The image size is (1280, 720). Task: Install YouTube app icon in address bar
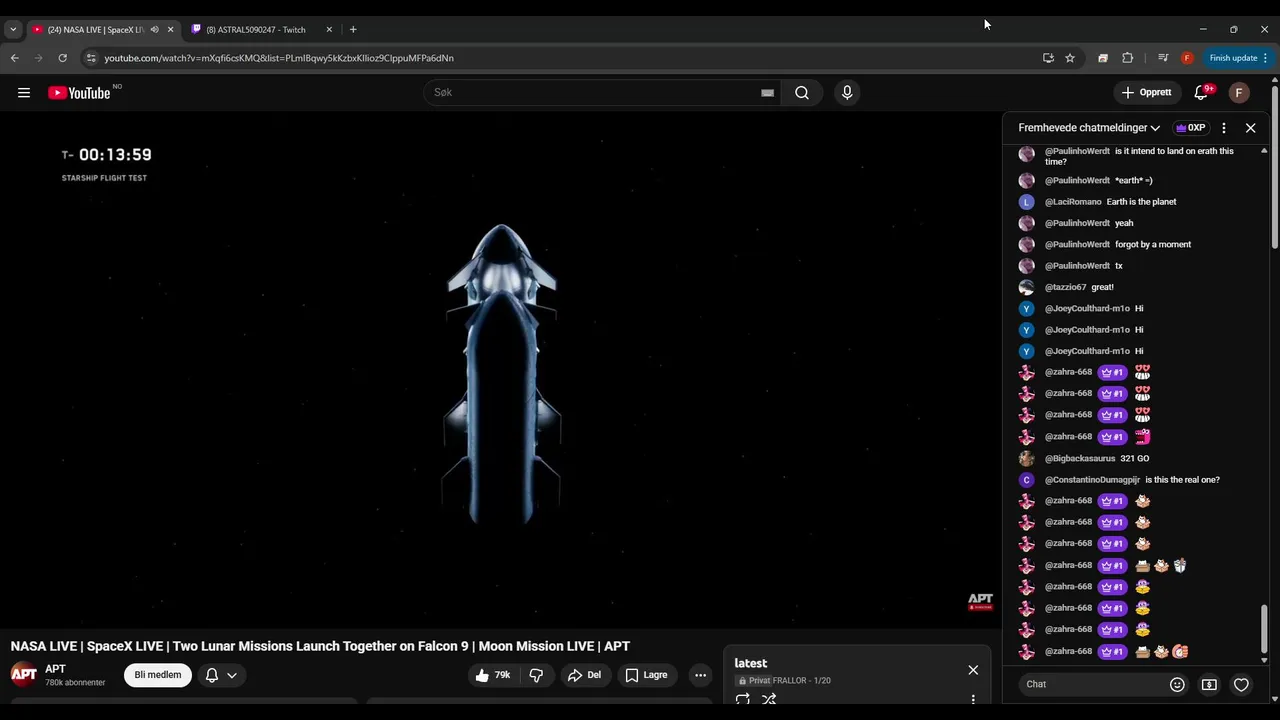tap(1048, 58)
